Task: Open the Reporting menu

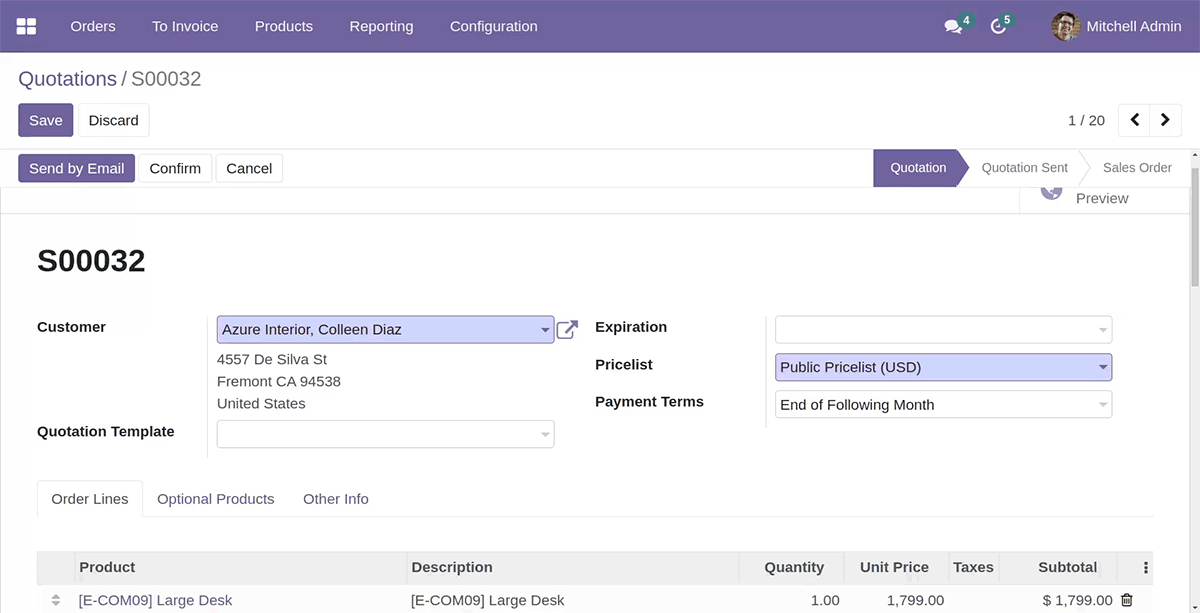Action: point(381,26)
